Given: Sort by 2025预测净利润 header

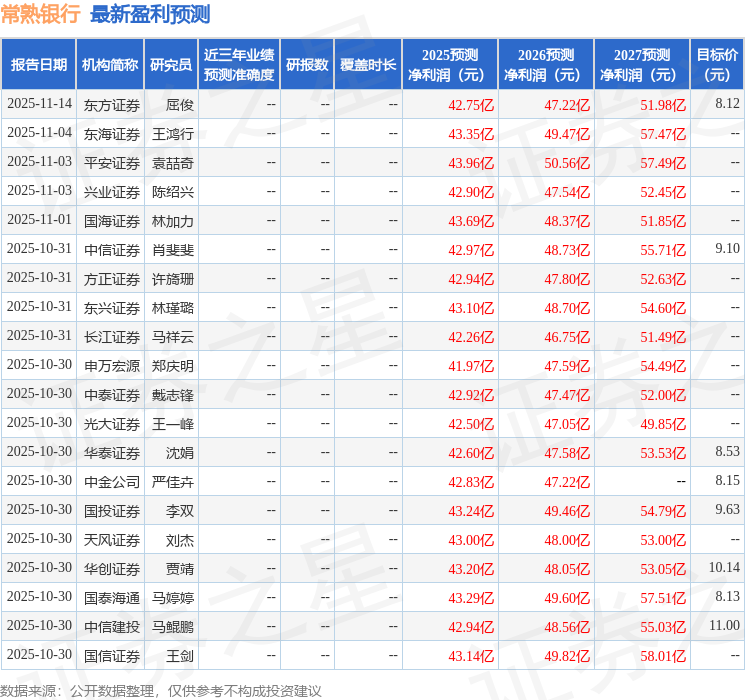Looking at the screenshot, I should [x=450, y=64].
